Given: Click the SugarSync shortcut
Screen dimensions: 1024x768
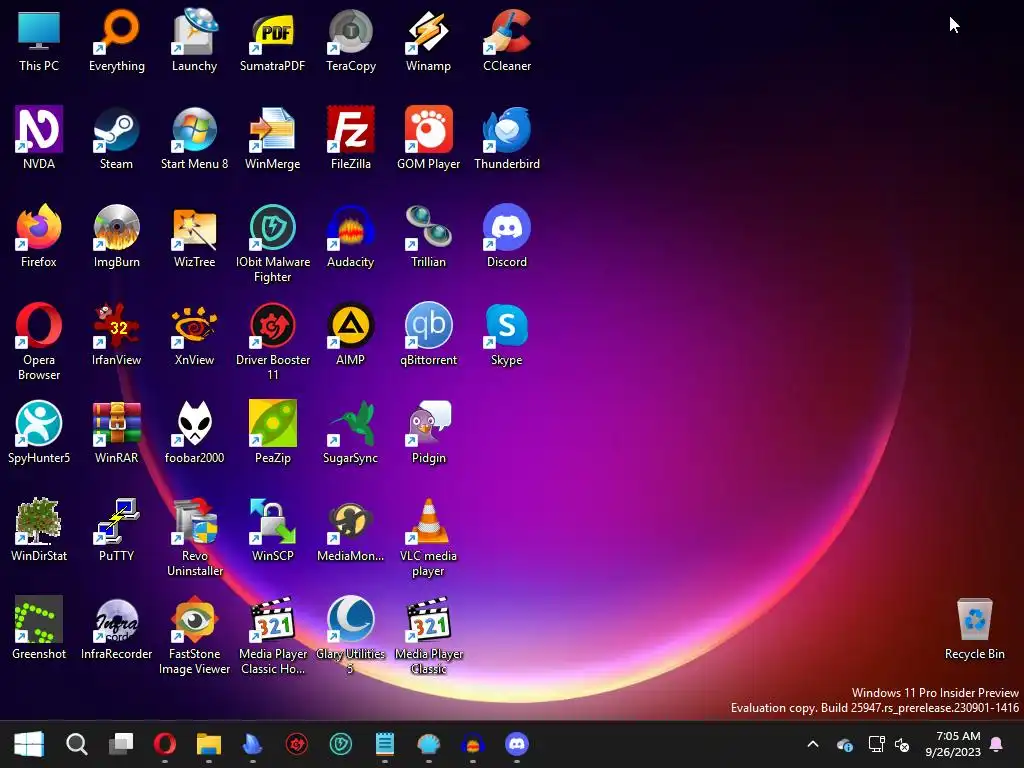Looking at the screenshot, I should 351,432.
